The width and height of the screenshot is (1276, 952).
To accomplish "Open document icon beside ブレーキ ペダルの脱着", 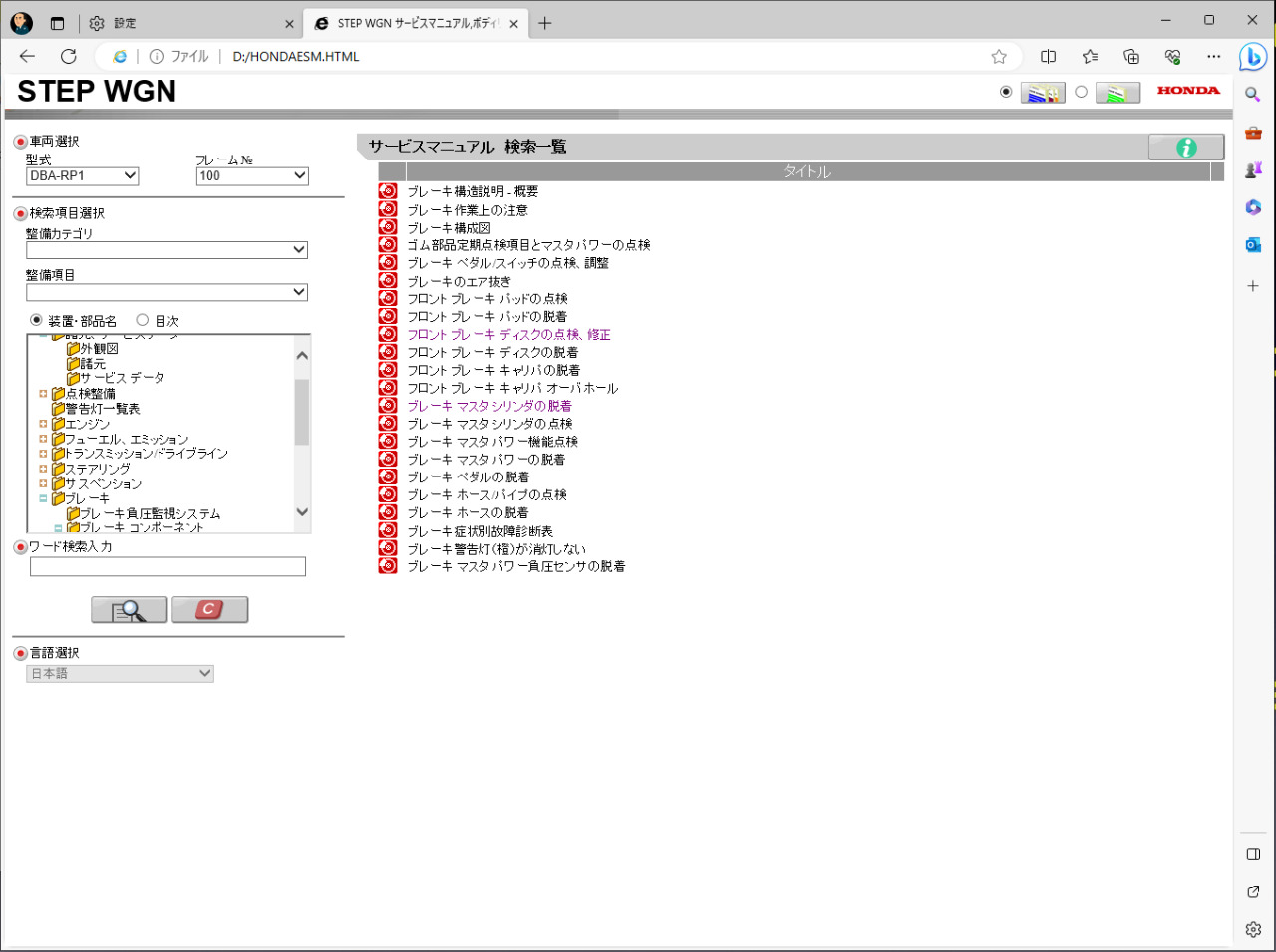I will coord(388,476).
